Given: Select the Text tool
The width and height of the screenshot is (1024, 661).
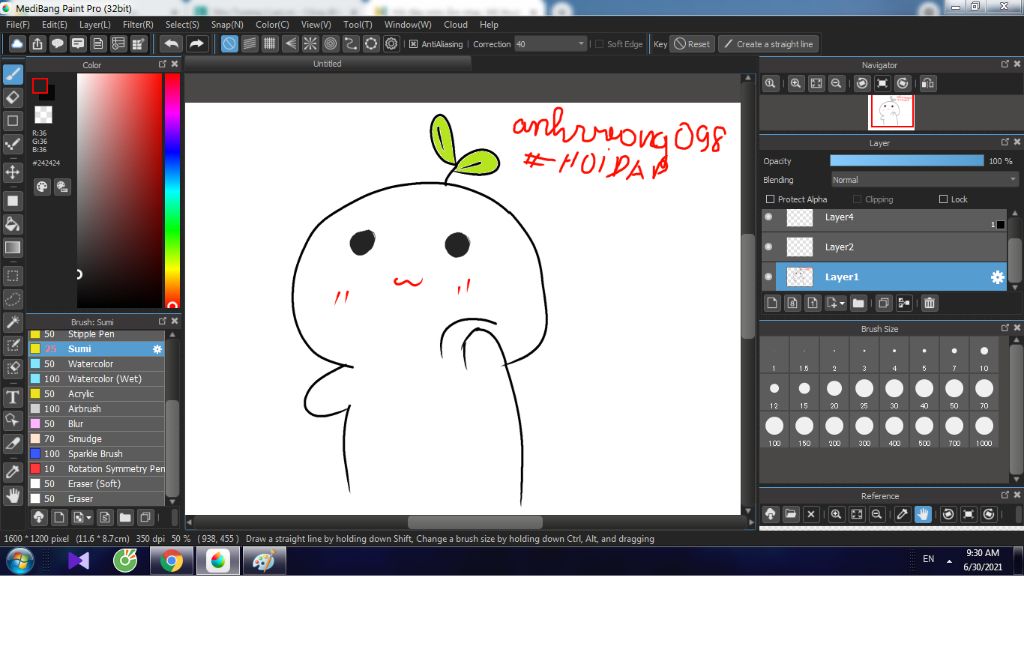Looking at the screenshot, I should pos(13,397).
